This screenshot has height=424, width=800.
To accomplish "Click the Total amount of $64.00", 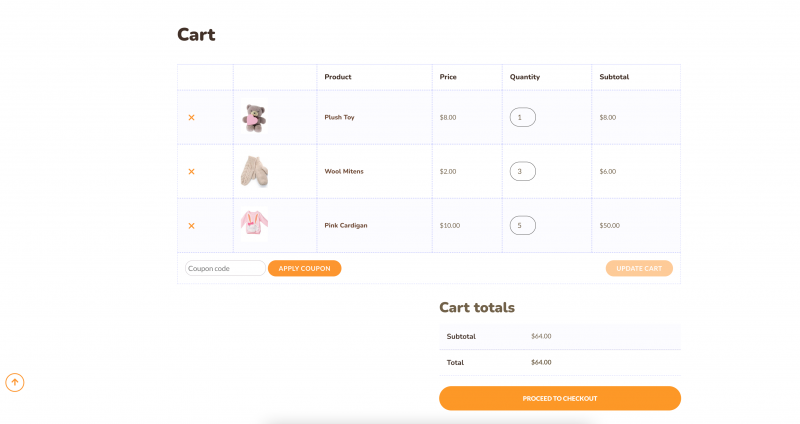I will coord(541,362).
